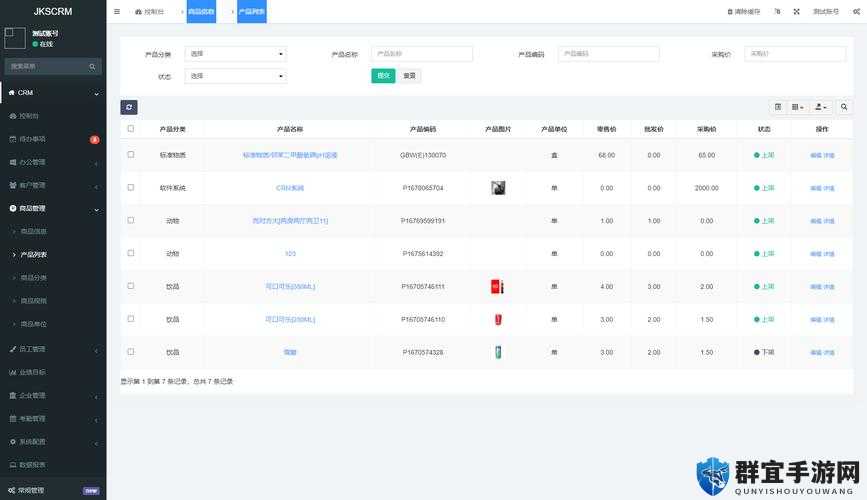This screenshot has width=867, height=500.
Task: Click the fullscreen expand icon in top bar
Action: coord(796,12)
